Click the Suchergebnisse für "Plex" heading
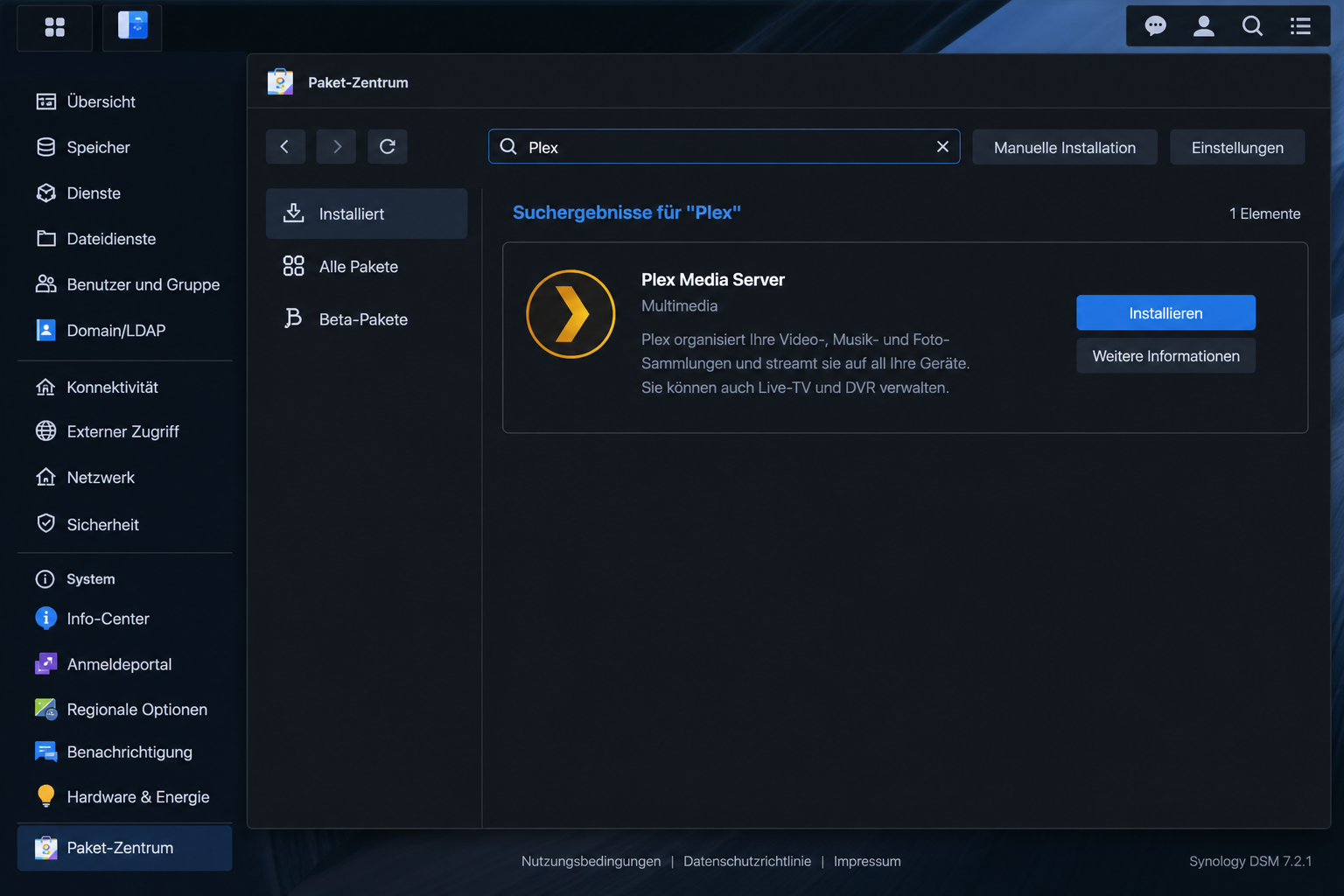The height and width of the screenshot is (896, 1344). [626, 213]
